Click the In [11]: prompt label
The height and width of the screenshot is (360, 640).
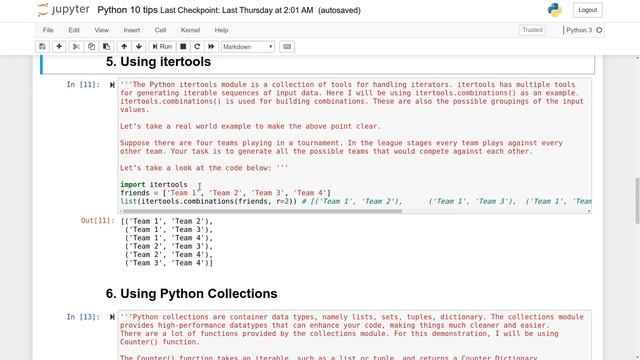click(x=83, y=84)
